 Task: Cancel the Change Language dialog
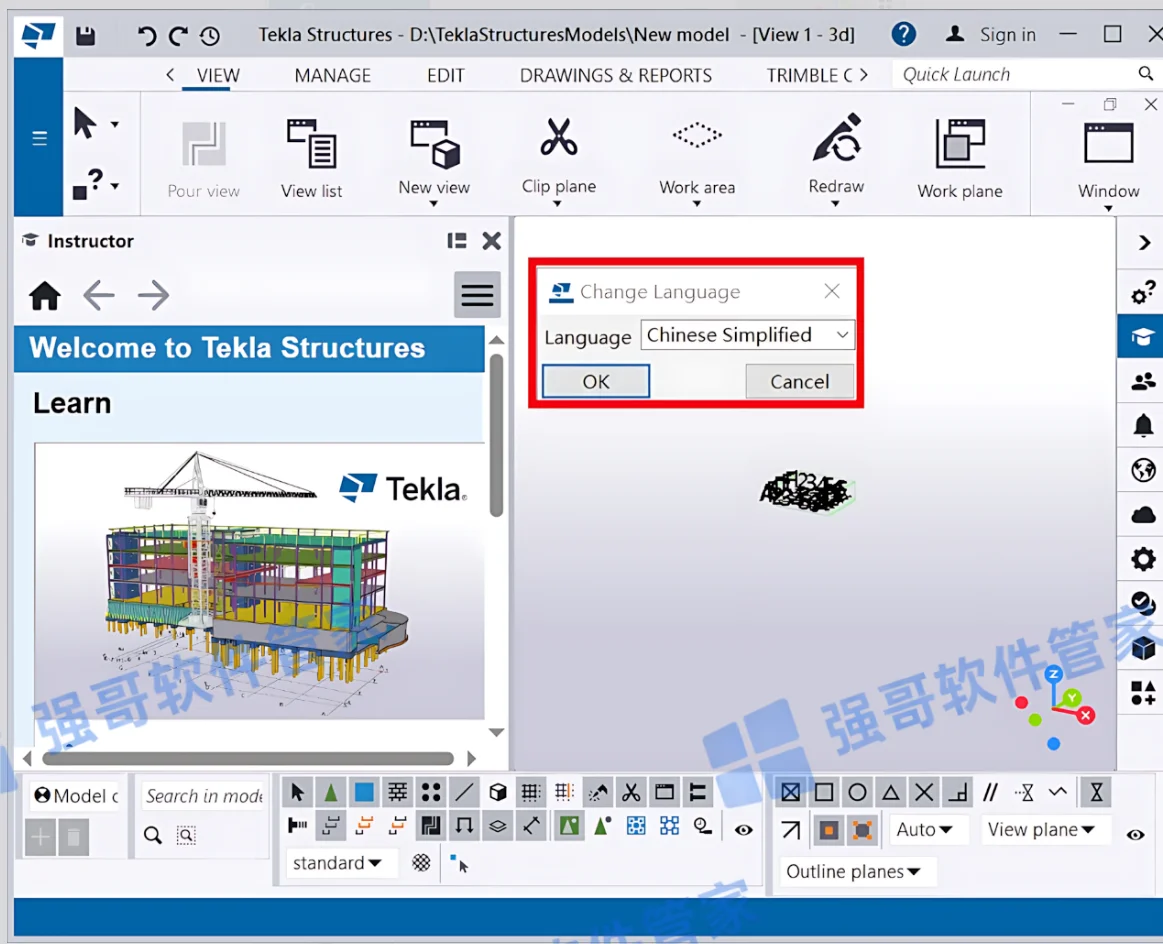pyautogui.click(x=800, y=381)
